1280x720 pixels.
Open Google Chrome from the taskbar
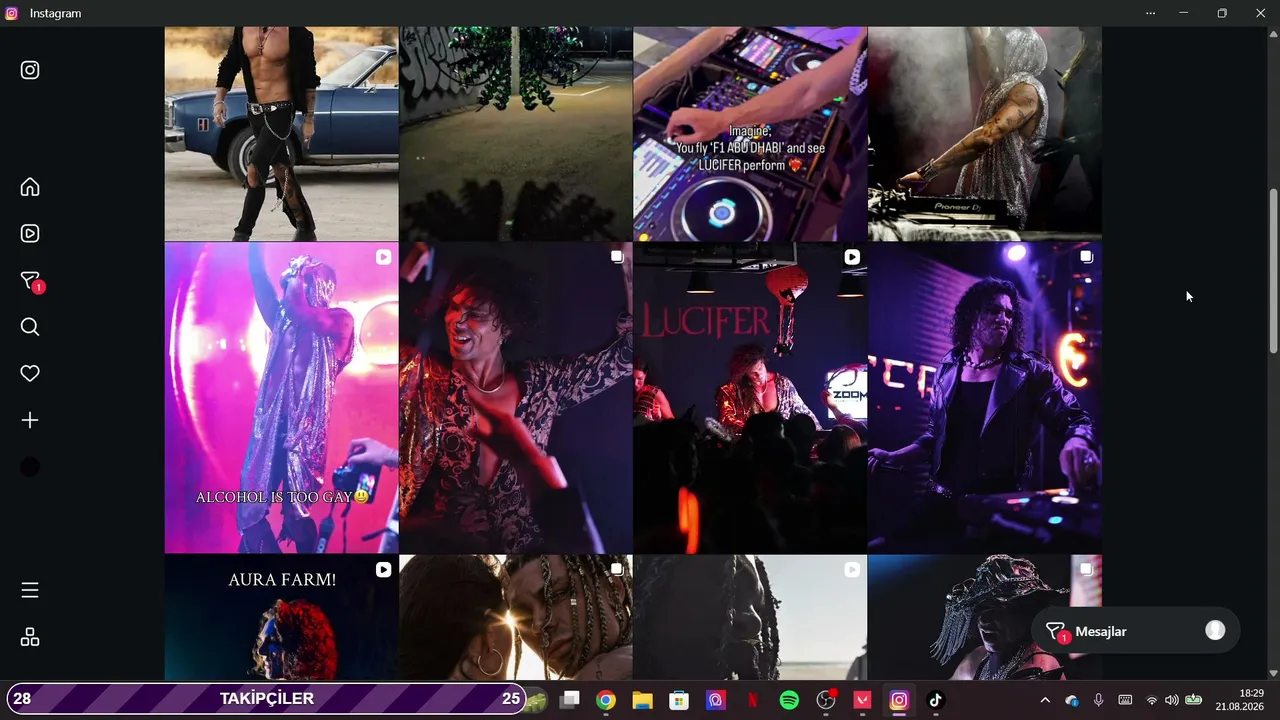pos(606,700)
